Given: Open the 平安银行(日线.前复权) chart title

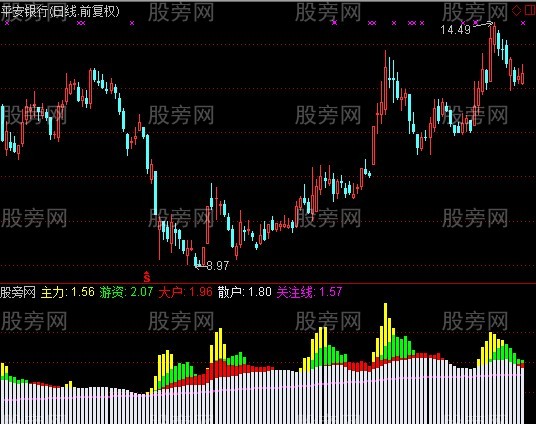Looking at the screenshot, I should [61, 12].
